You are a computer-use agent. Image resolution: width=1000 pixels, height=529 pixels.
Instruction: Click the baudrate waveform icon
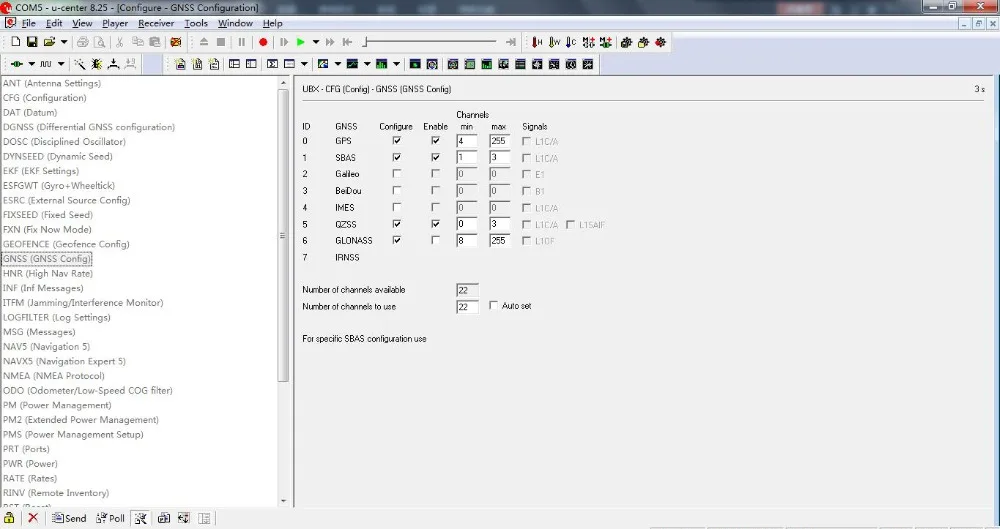coord(46,64)
